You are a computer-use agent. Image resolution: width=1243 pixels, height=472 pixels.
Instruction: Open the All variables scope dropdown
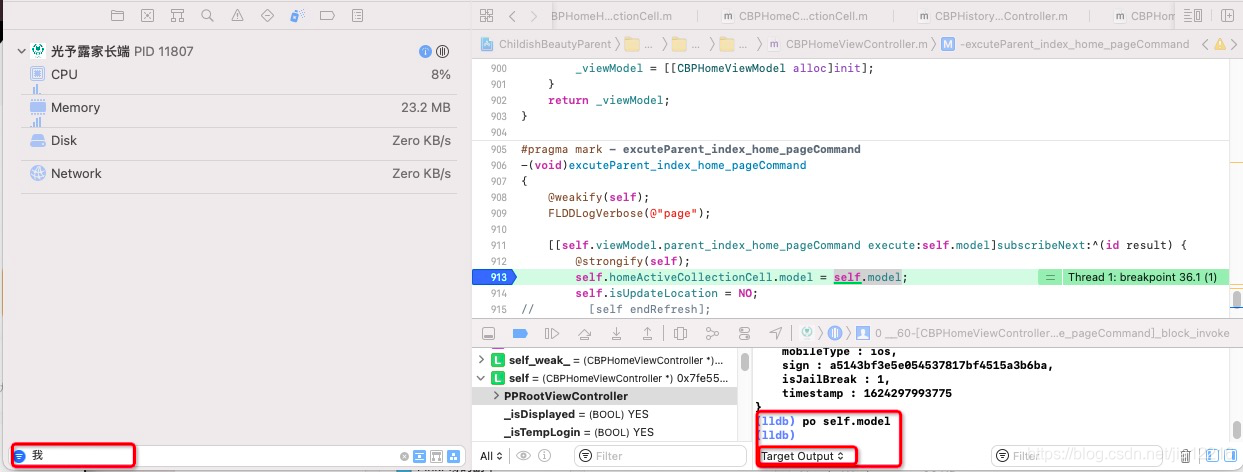click(x=492, y=456)
